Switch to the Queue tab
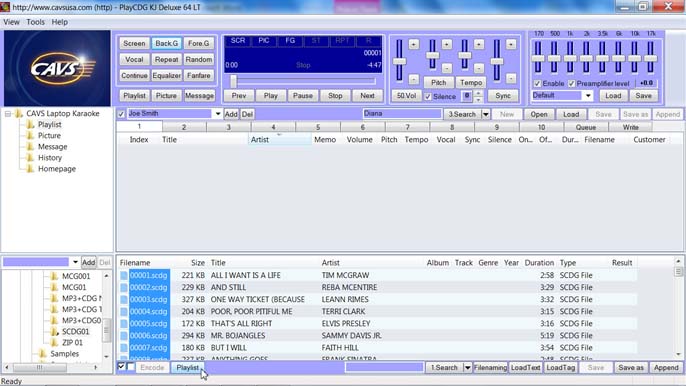 [x=585, y=127]
